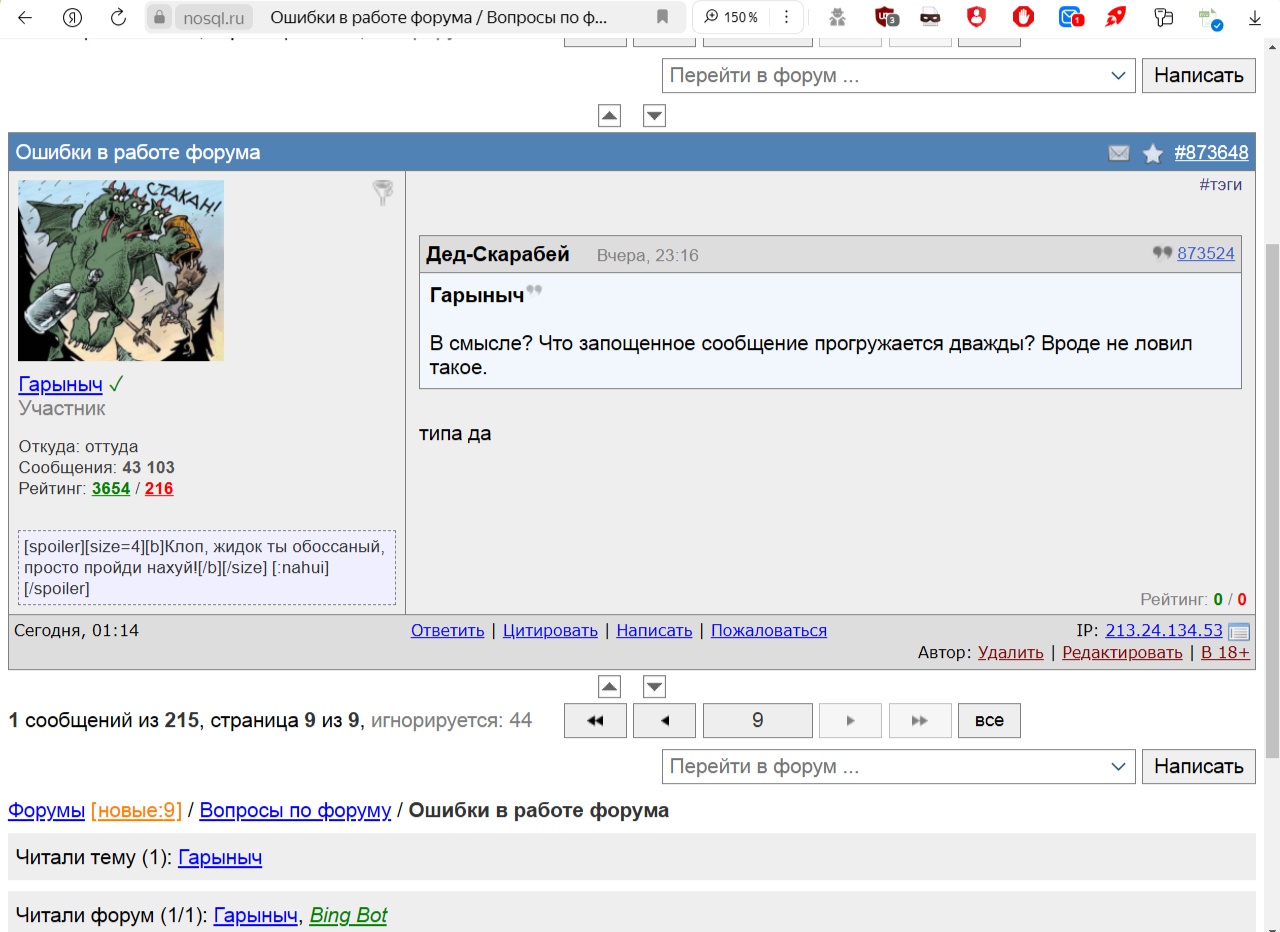Open the document-check extension icon
Image resolution: width=1280 pixels, height=932 pixels.
coord(1210,17)
